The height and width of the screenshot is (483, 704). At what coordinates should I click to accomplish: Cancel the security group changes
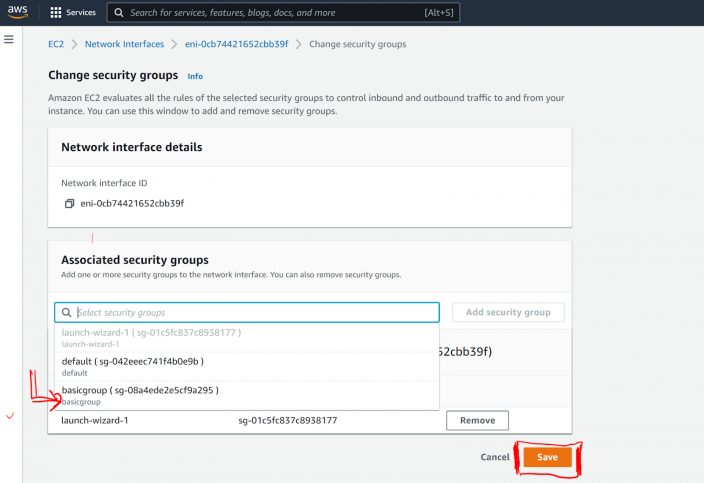pyautogui.click(x=495, y=457)
